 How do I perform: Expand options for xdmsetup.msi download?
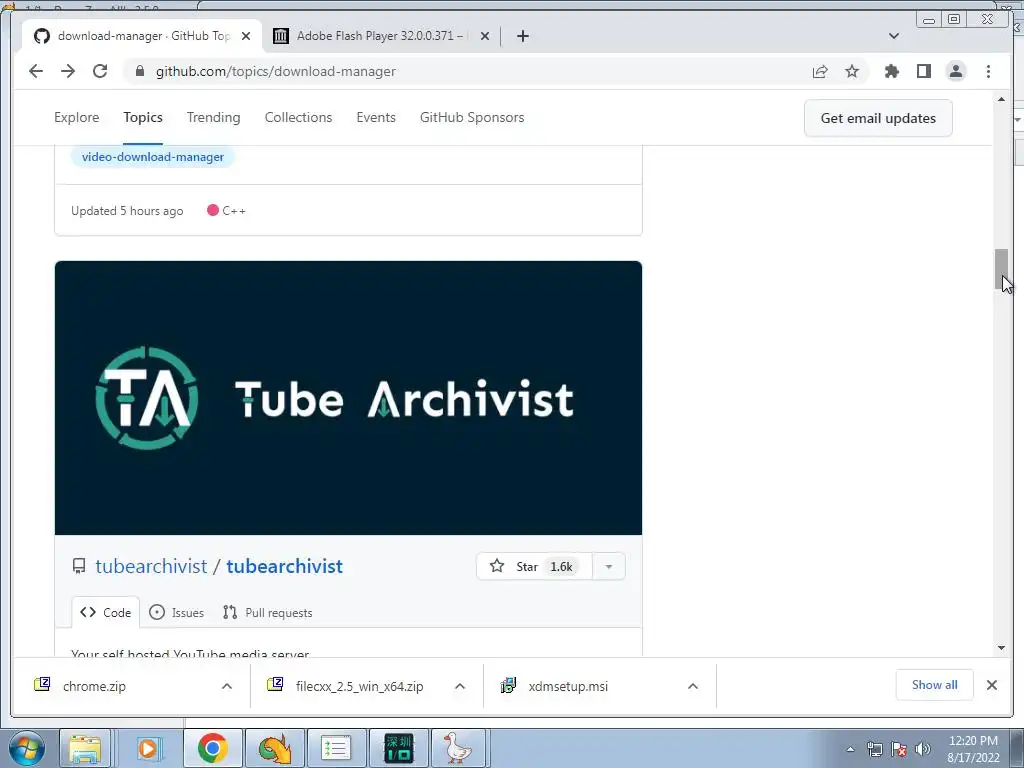pyautogui.click(x=693, y=686)
